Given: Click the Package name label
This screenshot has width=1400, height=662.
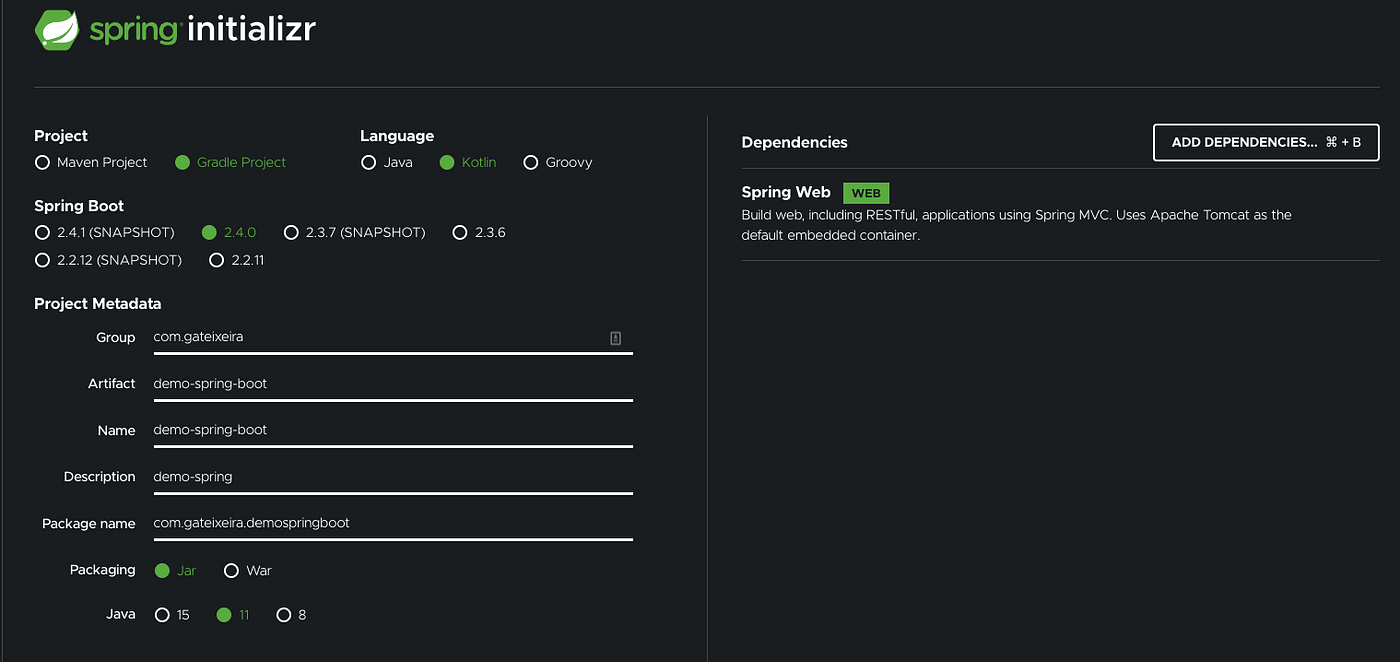Looking at the screenshot, I should [x=88, y=524].
